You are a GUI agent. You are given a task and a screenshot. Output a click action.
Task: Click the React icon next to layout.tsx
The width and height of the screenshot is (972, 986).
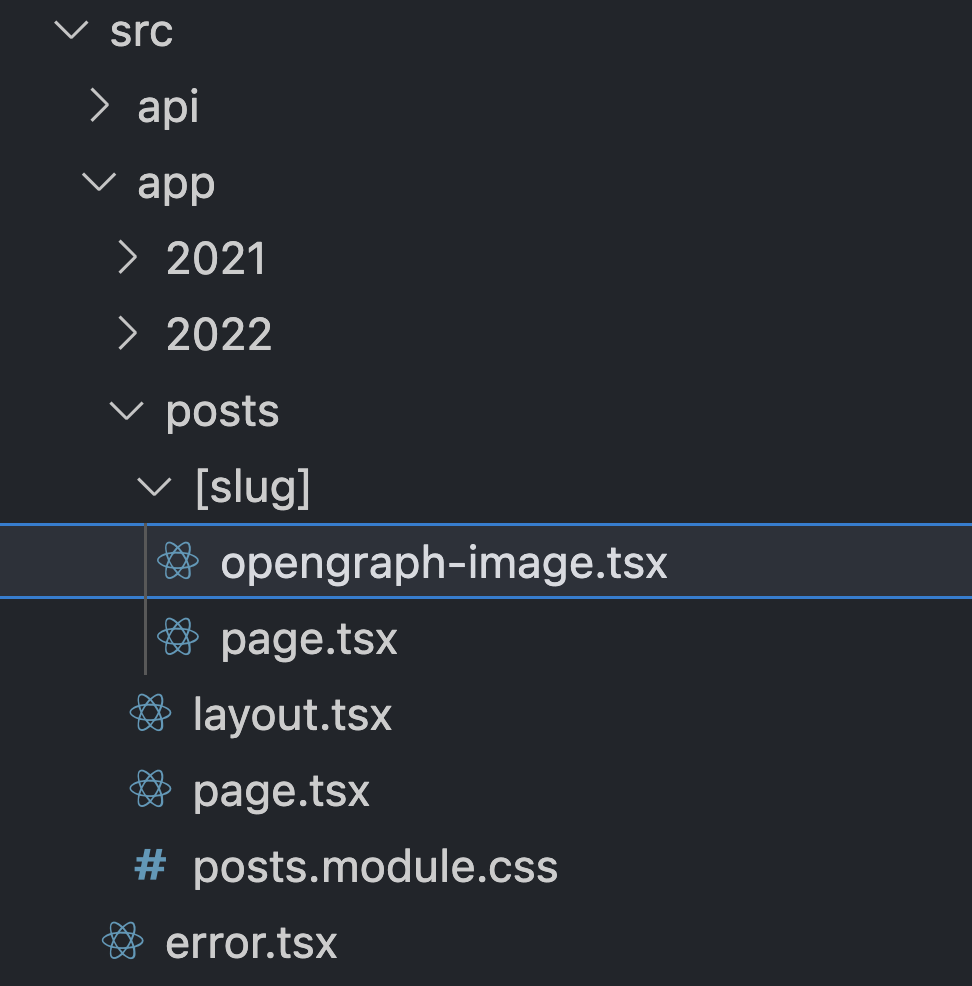coord(150,713)
